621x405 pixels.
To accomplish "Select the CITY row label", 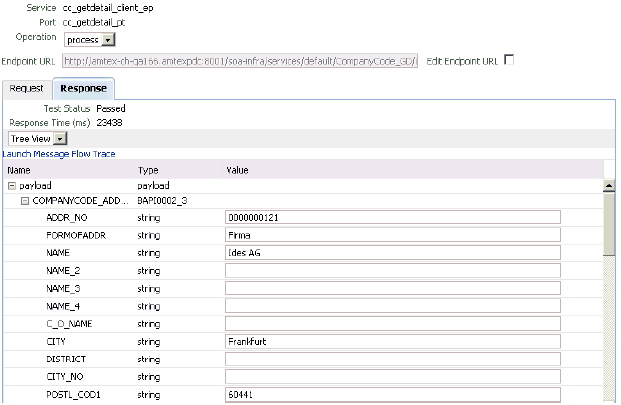I will 56,342.
